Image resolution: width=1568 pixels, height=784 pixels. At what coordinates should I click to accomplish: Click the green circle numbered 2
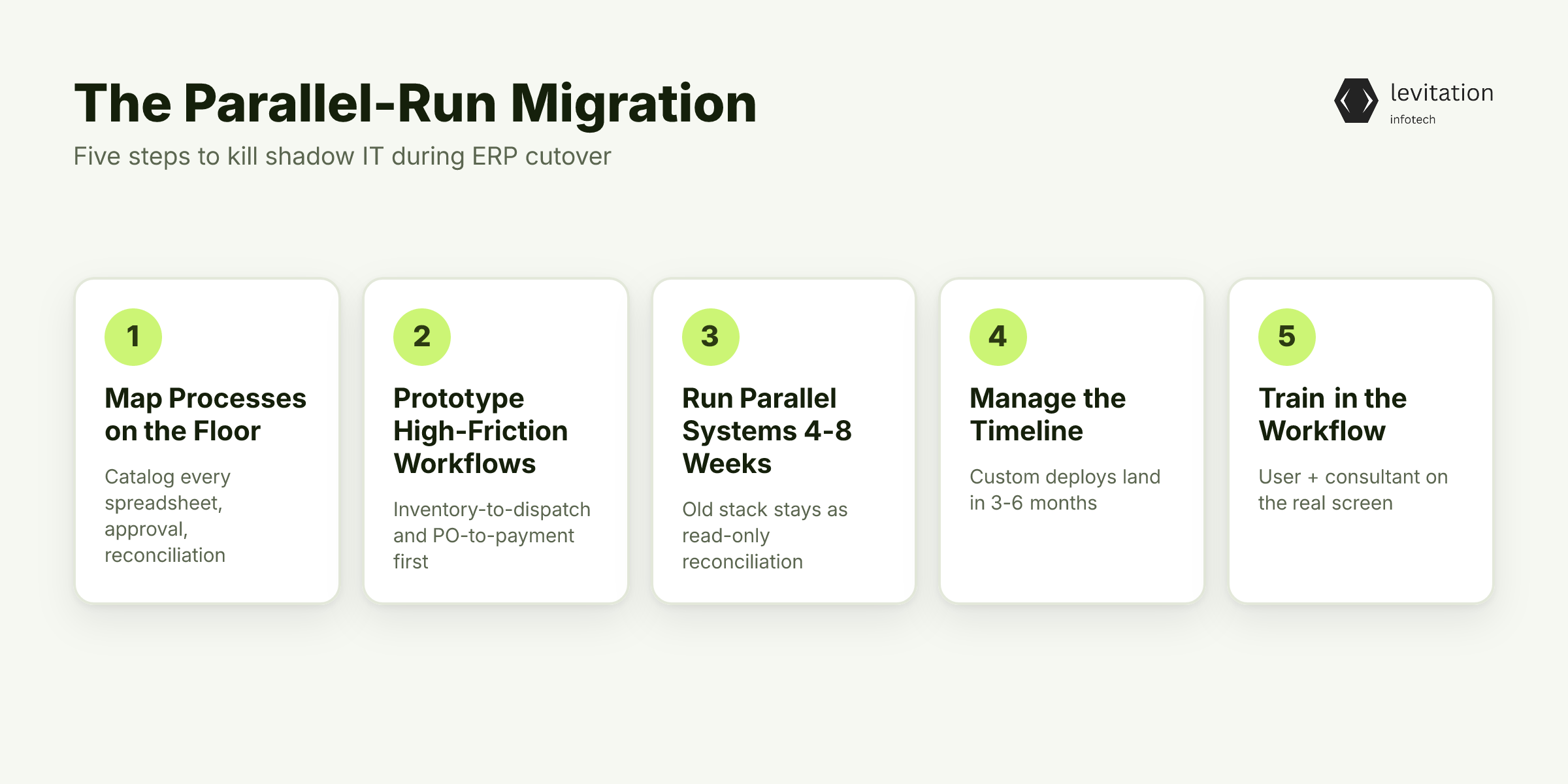click(x=422, y=337)
